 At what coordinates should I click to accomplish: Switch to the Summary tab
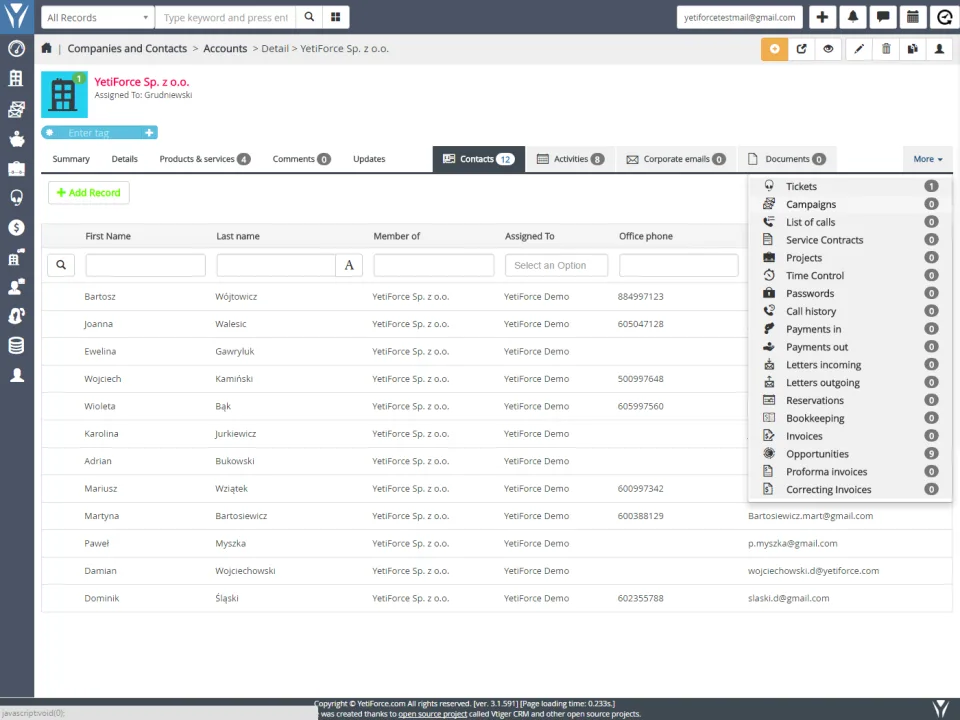[71, 159]
